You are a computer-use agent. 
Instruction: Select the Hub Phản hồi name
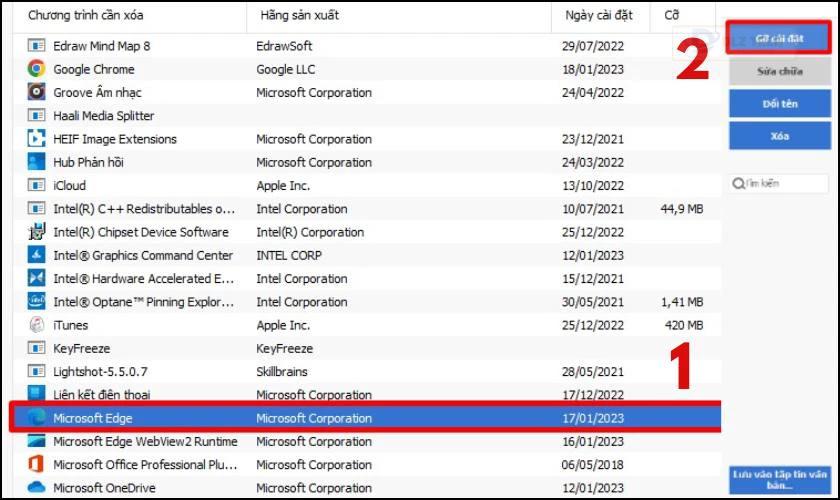click(x=88, y=162)
